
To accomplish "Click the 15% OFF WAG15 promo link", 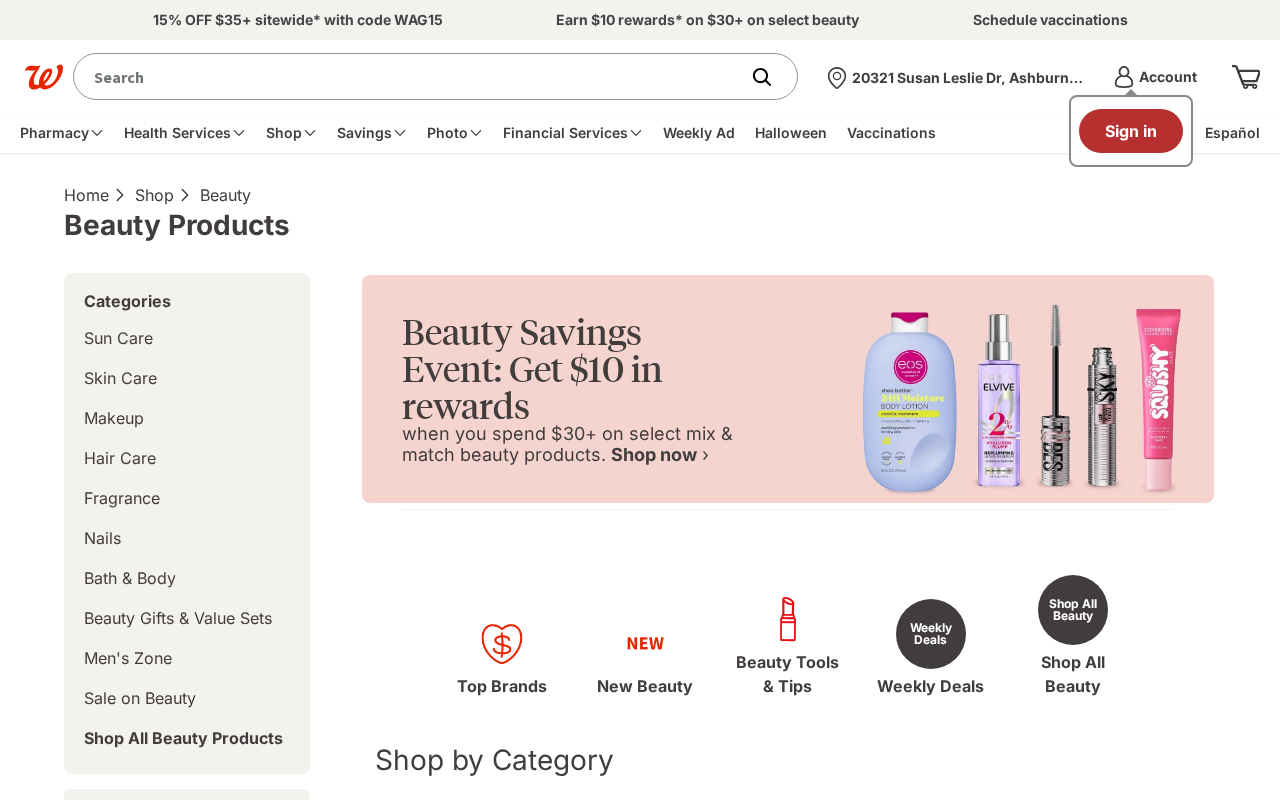I will click(x=298, y=20).
